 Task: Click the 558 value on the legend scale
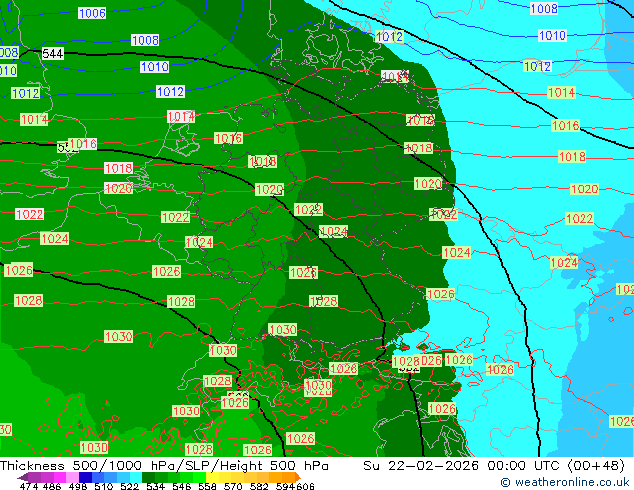[x=207, y=486]
